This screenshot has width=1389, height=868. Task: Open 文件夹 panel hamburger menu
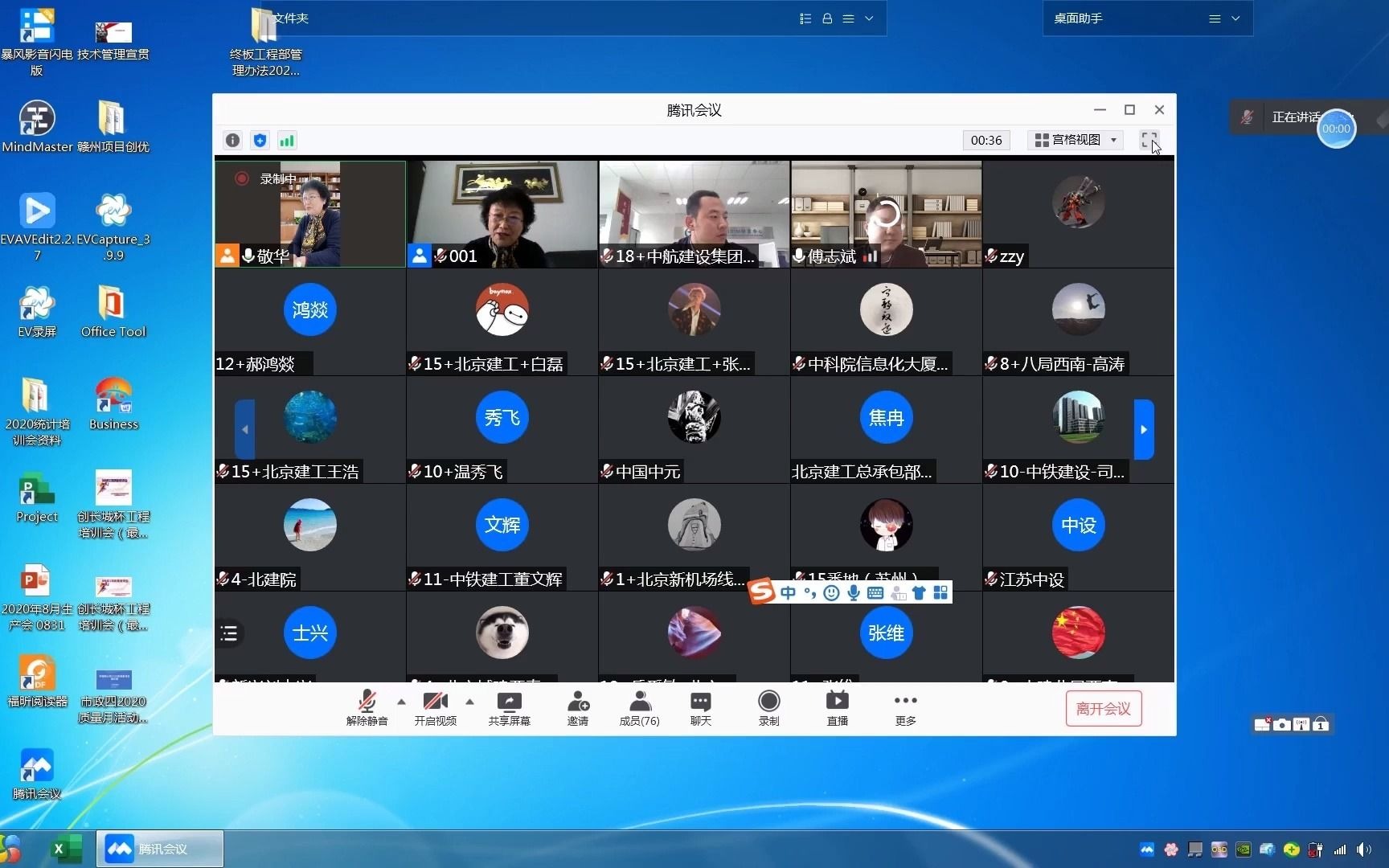pyautogui.click(x=848, y=18)
